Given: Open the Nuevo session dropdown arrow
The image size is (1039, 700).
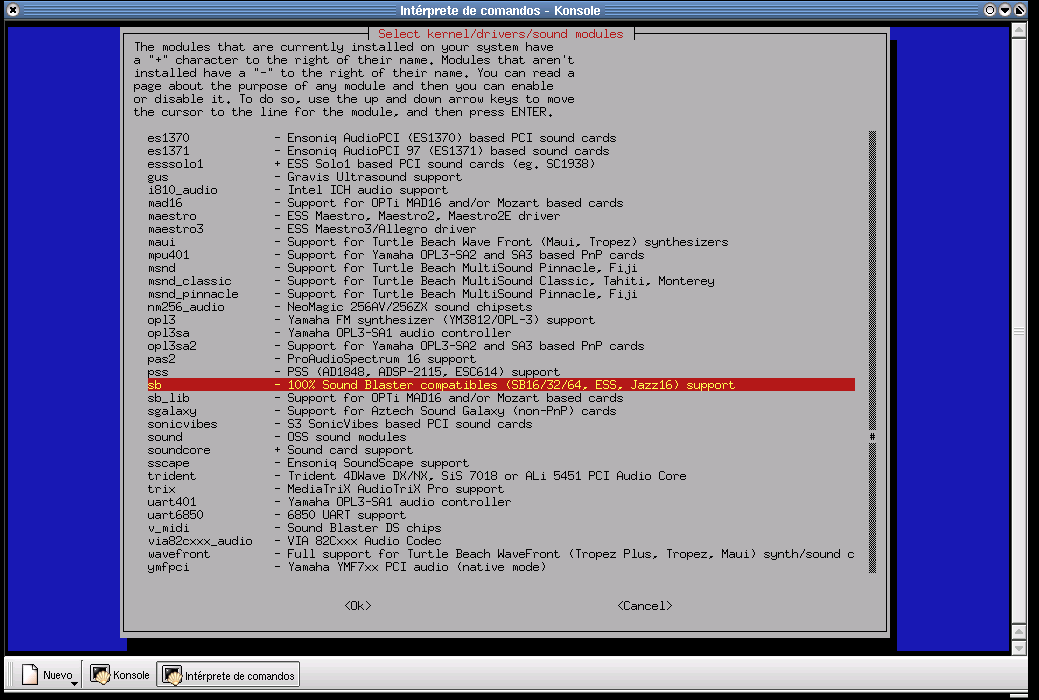Looking at the screenshot, I should [x=74, y=683].
